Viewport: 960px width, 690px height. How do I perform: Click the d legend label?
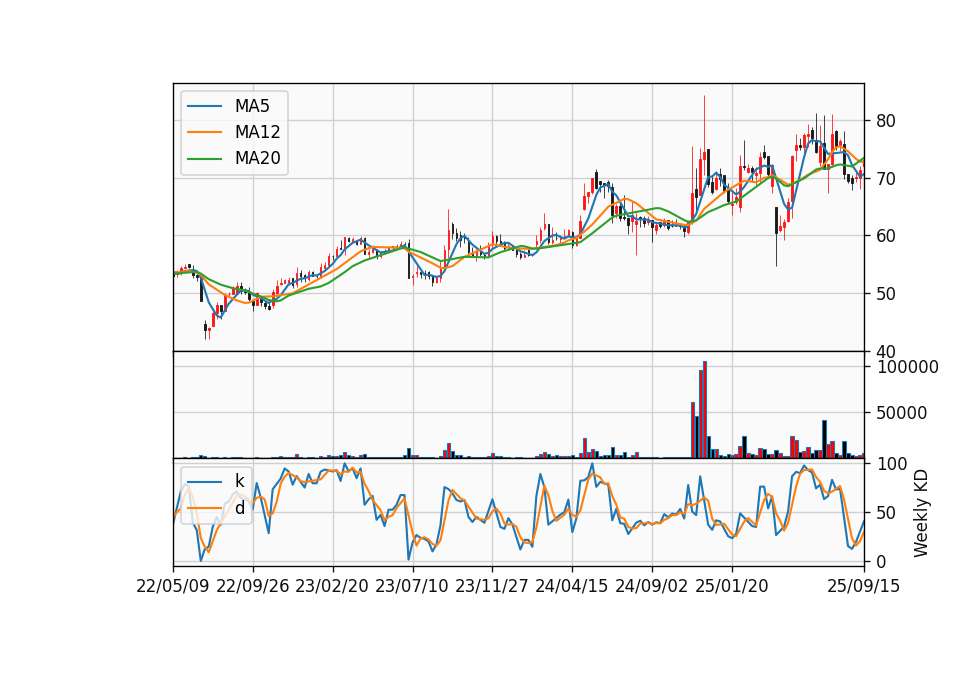pos(240,508)
